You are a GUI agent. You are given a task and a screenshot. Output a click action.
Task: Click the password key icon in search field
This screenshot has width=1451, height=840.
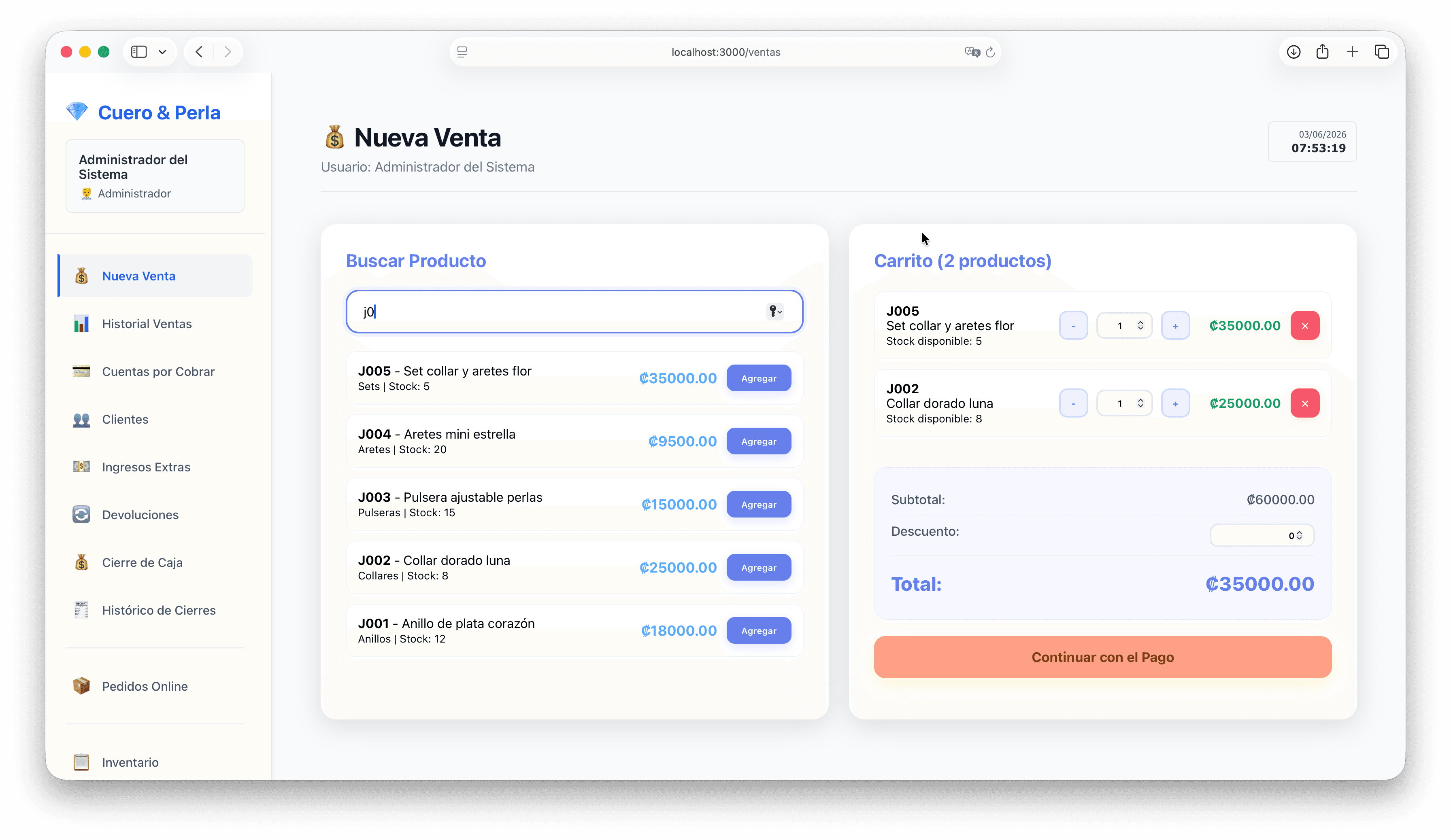[x=775, y=311]
